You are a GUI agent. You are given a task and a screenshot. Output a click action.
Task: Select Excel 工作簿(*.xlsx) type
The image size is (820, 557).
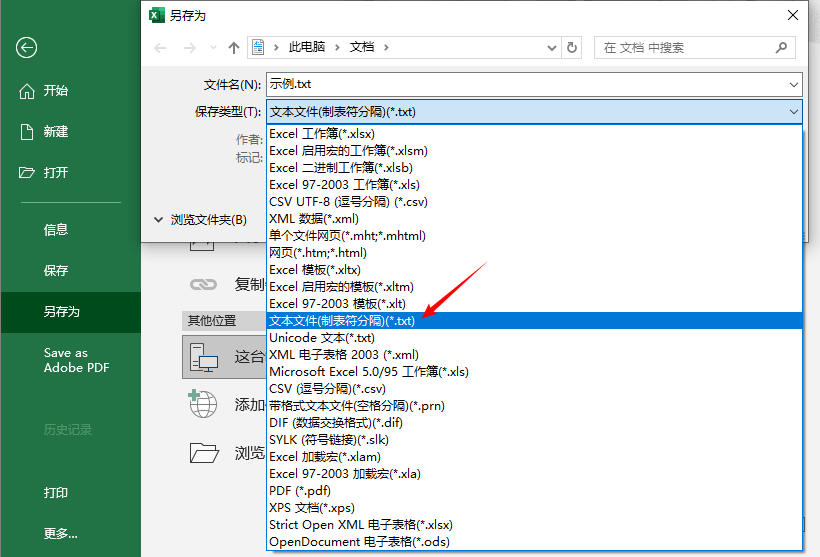coord(534,134)
